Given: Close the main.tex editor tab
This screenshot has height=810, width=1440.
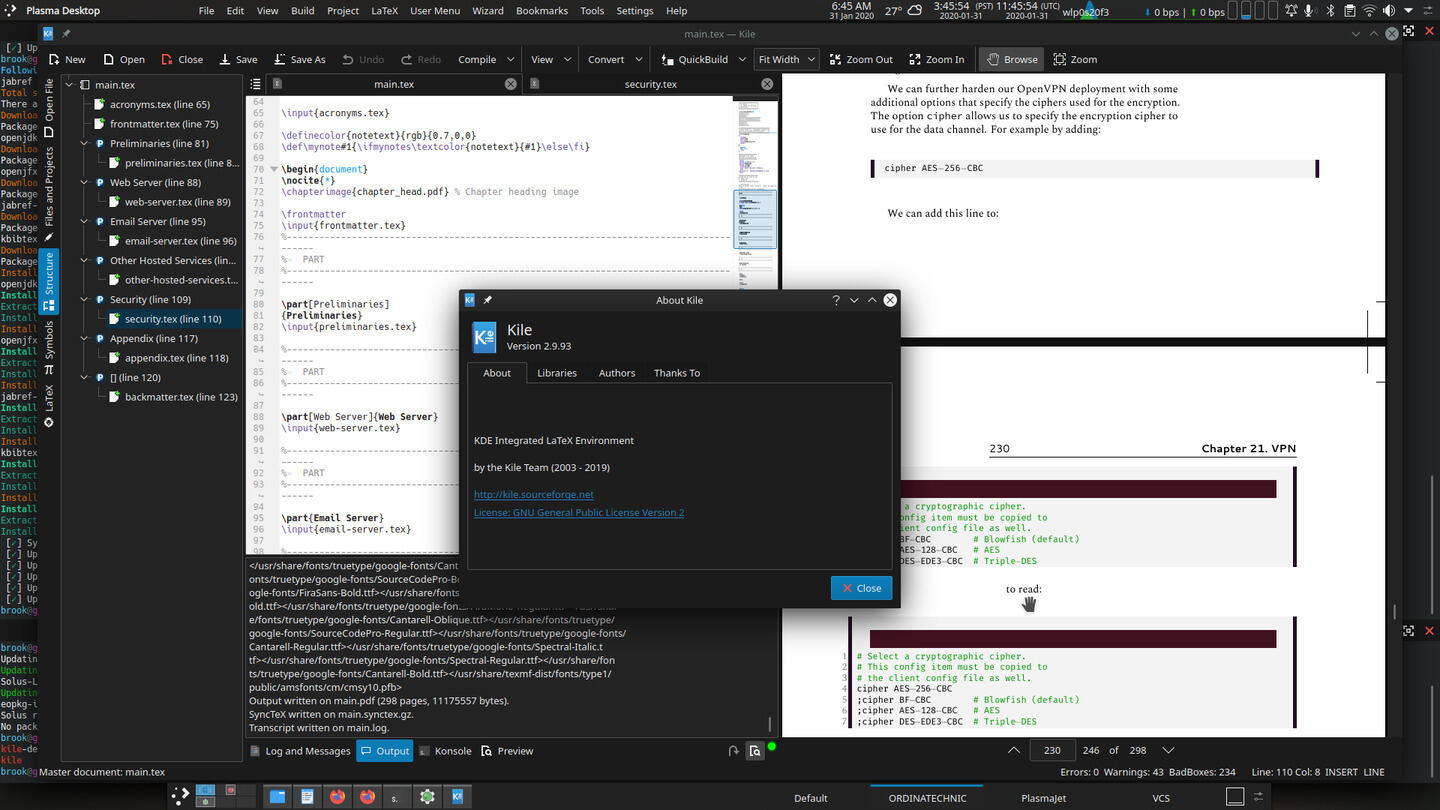Looking at the screenshot, I should coord(511,84).
